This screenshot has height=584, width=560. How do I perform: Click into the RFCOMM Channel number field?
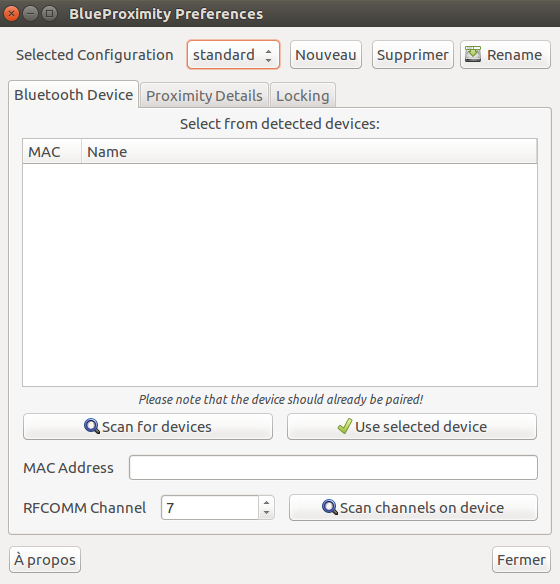[x=210, y=507]
